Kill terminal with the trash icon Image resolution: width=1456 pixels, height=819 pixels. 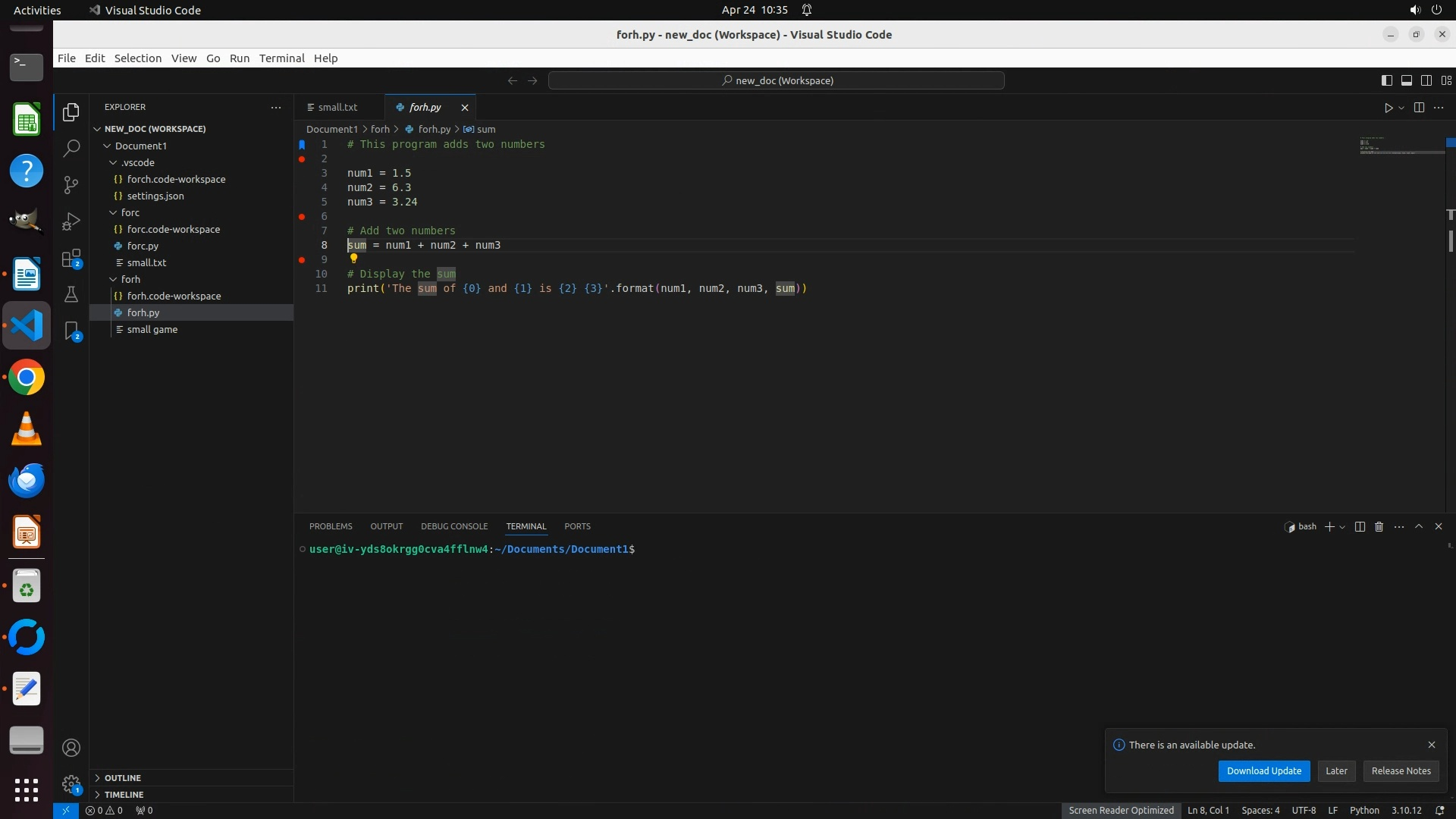[x=1379, y=527]
